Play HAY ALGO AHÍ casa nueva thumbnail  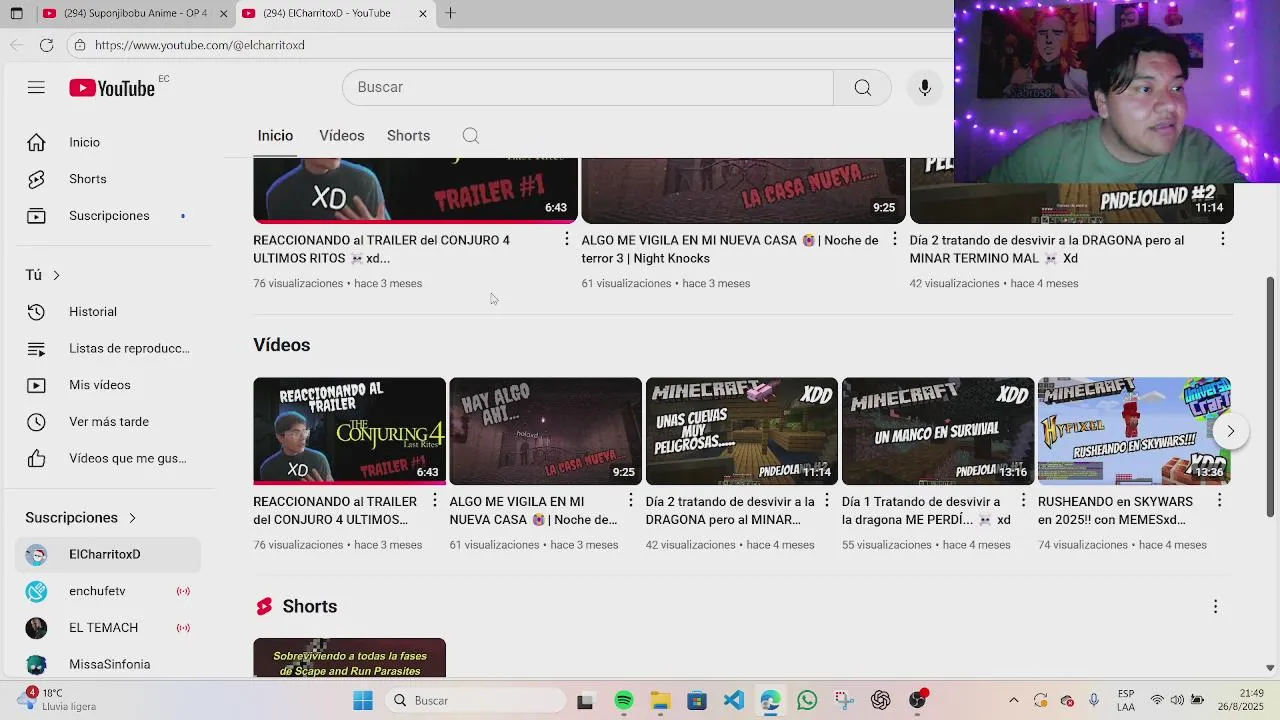point(545,431)
